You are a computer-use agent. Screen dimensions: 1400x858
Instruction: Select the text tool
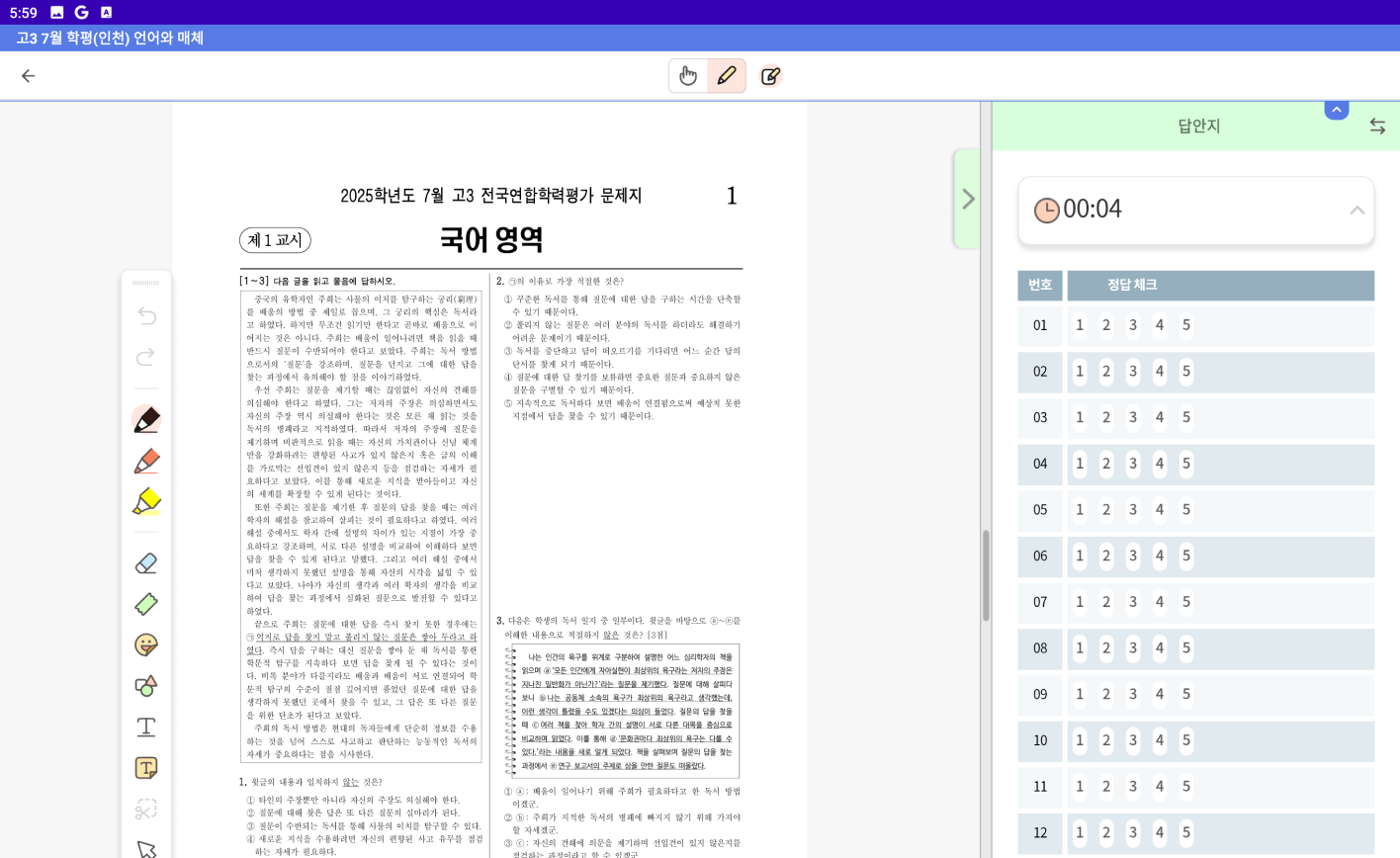point(146,727)
